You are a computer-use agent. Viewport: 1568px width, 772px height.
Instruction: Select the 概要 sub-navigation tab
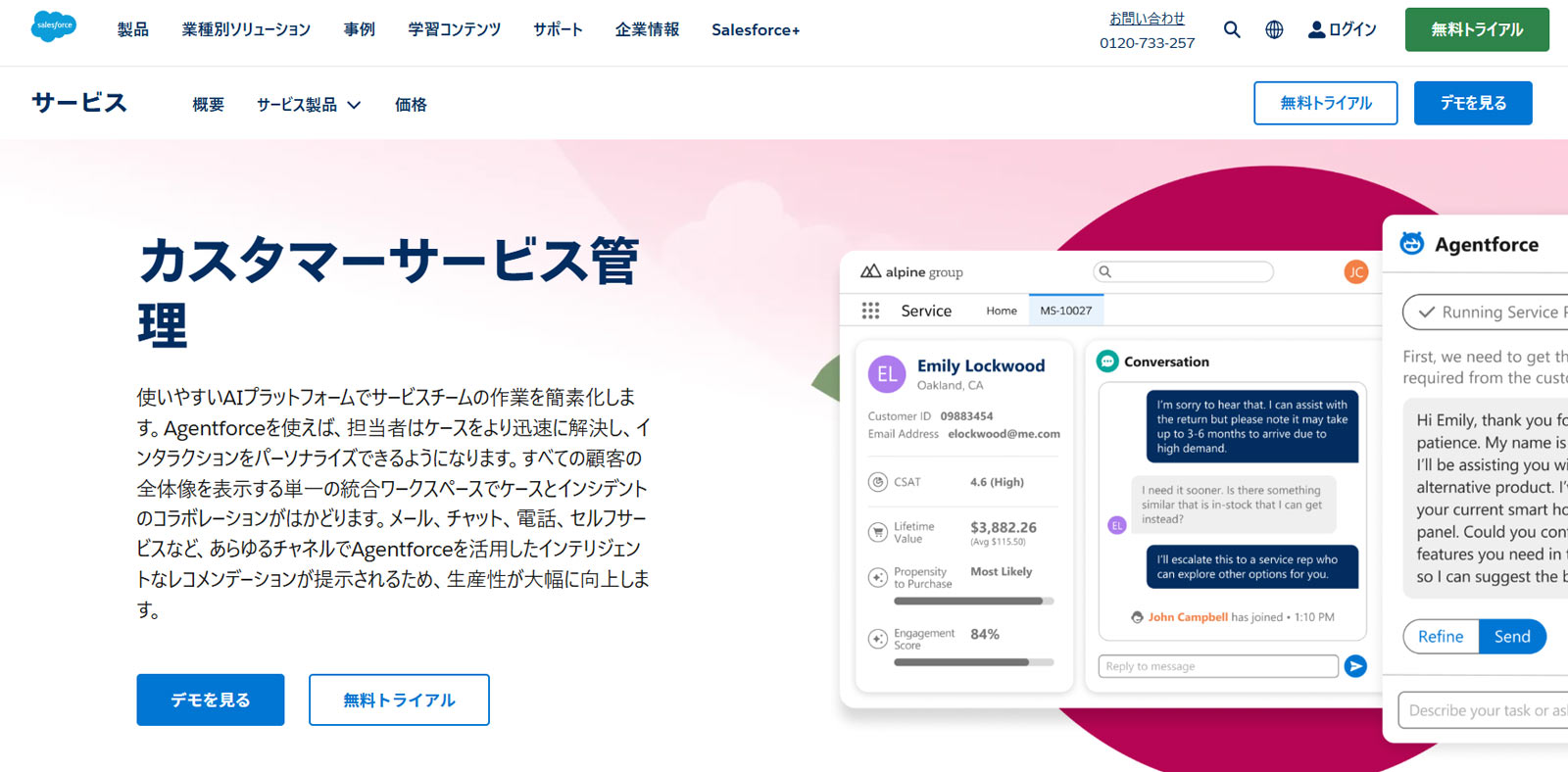click(x=209, y=105)
